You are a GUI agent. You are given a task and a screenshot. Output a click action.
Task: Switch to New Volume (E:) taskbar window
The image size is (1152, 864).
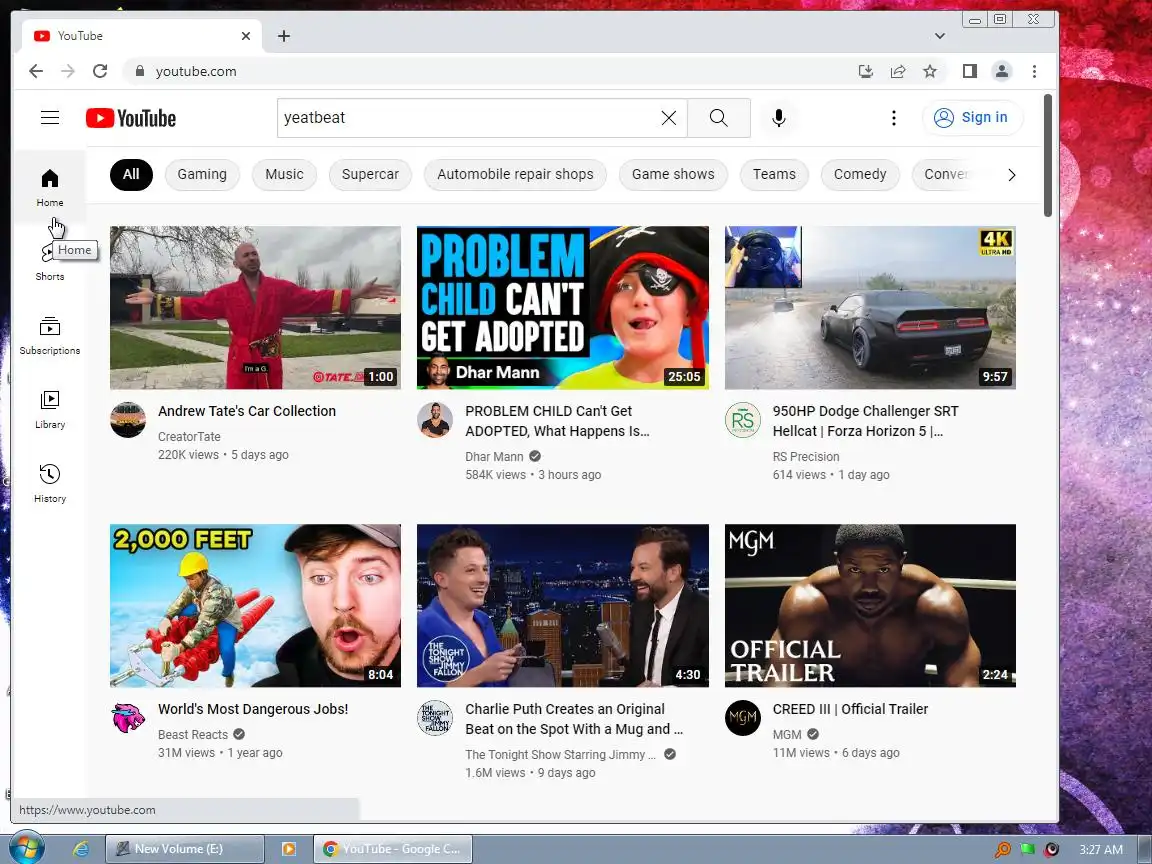pos(184,849)
